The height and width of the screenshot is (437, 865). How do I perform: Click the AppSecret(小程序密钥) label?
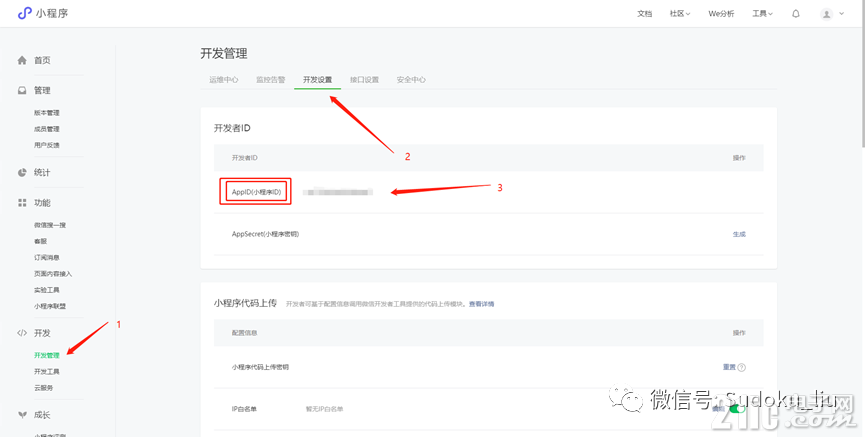coord(265,234)
